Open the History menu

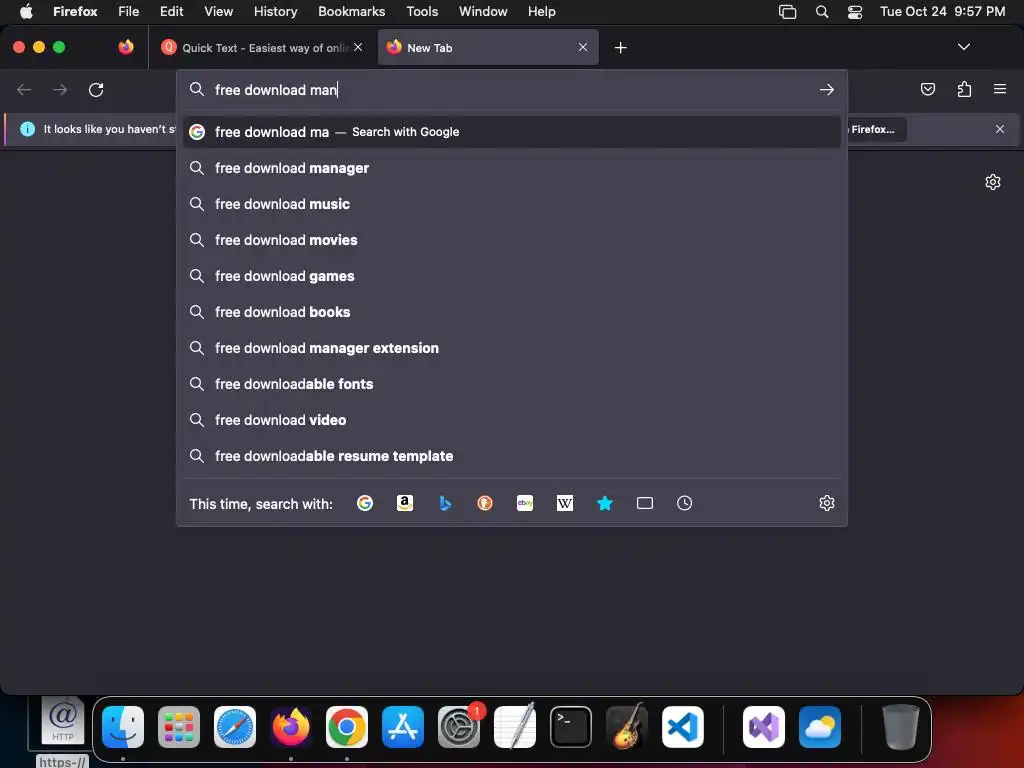click(x=275, y=11)
